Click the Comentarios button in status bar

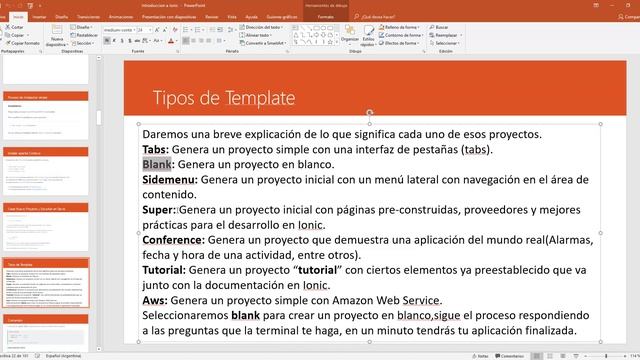(x=509, y=356)
